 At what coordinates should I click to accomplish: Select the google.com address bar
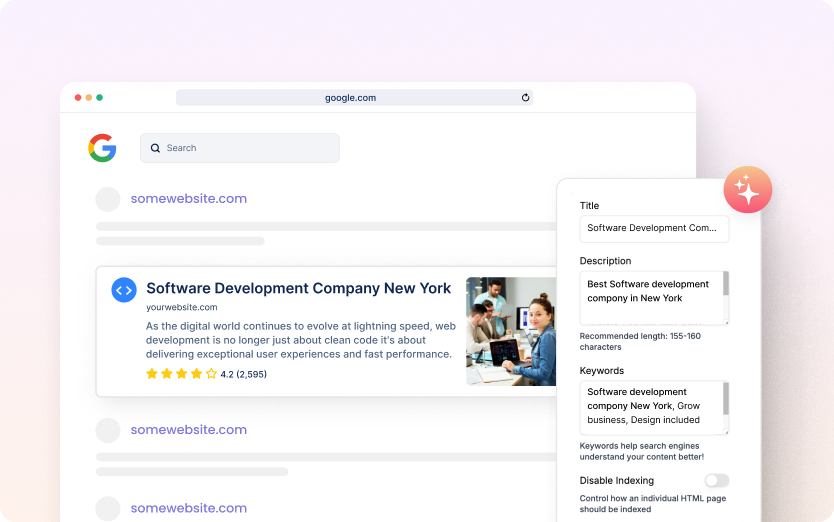tap(350, 98)
